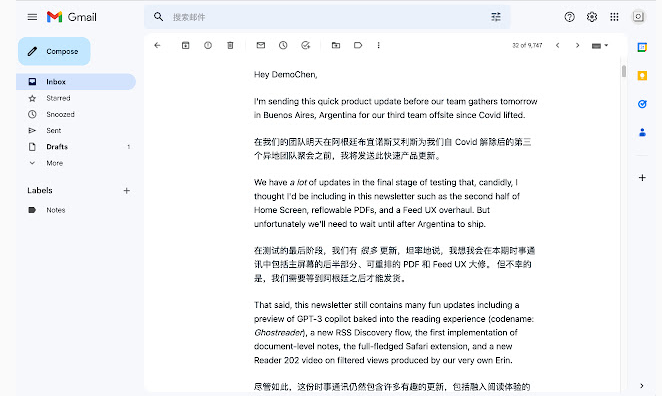662x396 pixels.
Task: Open the input tools dropdown
Action: tap(600, 46)
